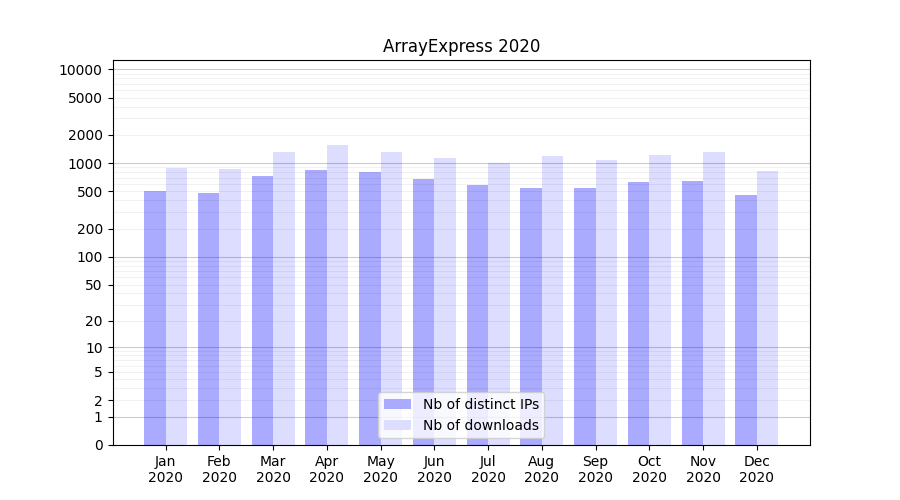Click the 'Nb of downloads' legend swatch
The width and height of the screenshot is (900, 500).
pos(397,426)
